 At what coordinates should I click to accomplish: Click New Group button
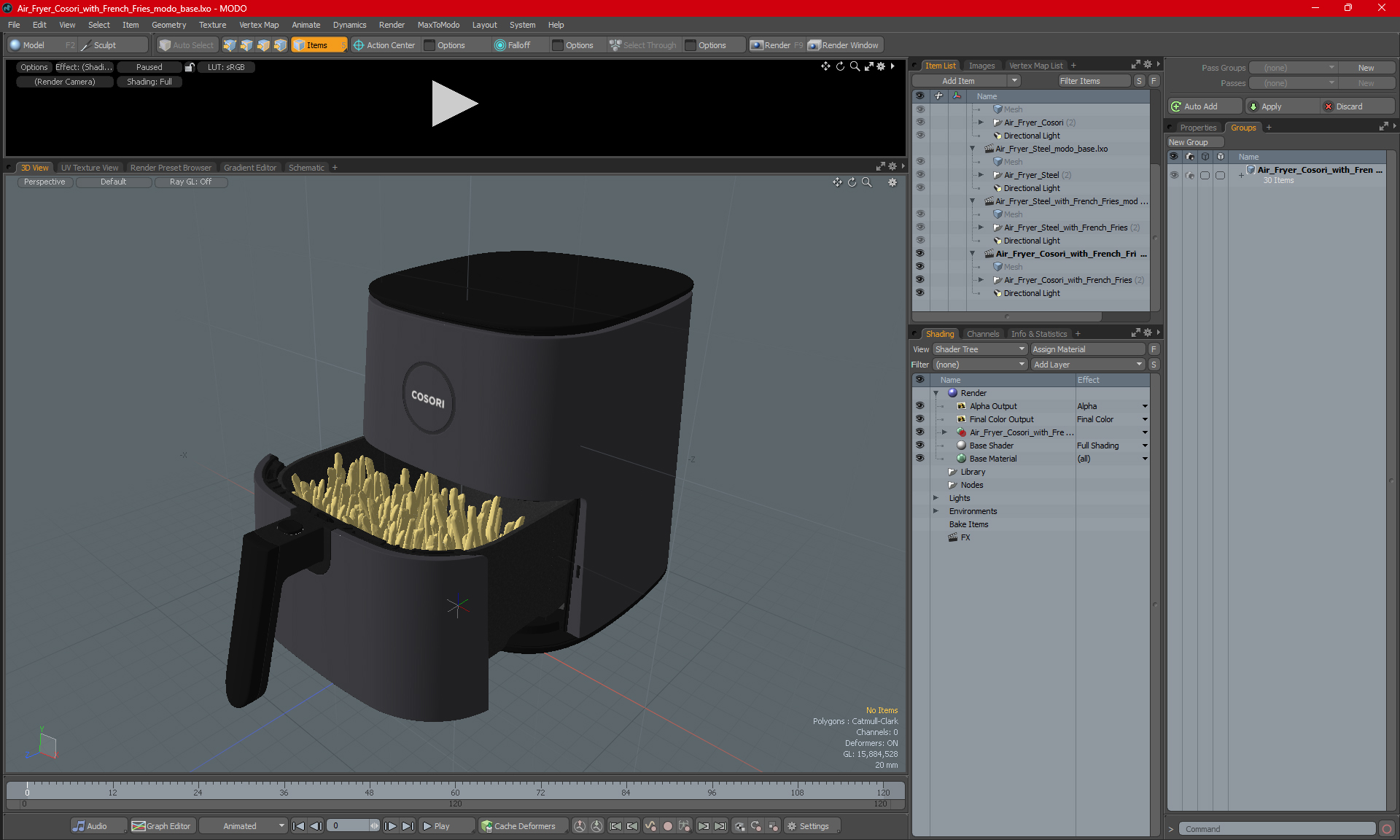click(x=1195, y=142)
